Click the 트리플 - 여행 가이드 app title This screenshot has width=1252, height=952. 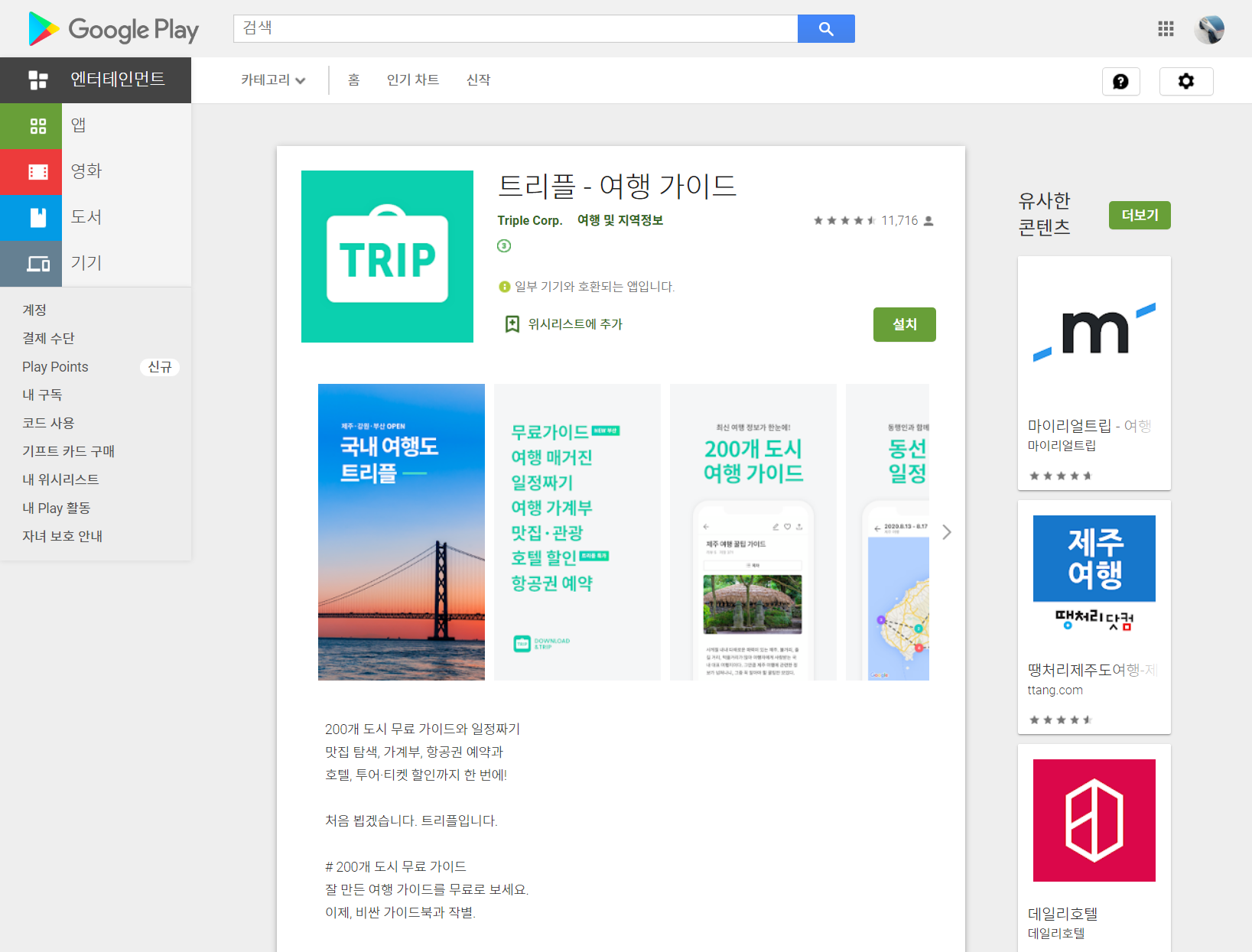(617, 186)
